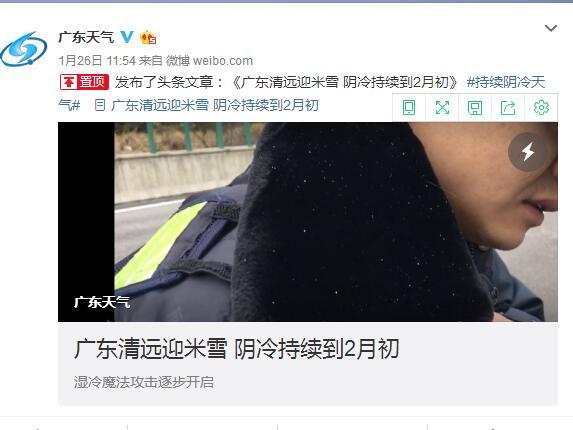The height and width of the screenshot is (430, 573).
Task: Open the 广东天气 profile avatar
Action: point(24,49)
